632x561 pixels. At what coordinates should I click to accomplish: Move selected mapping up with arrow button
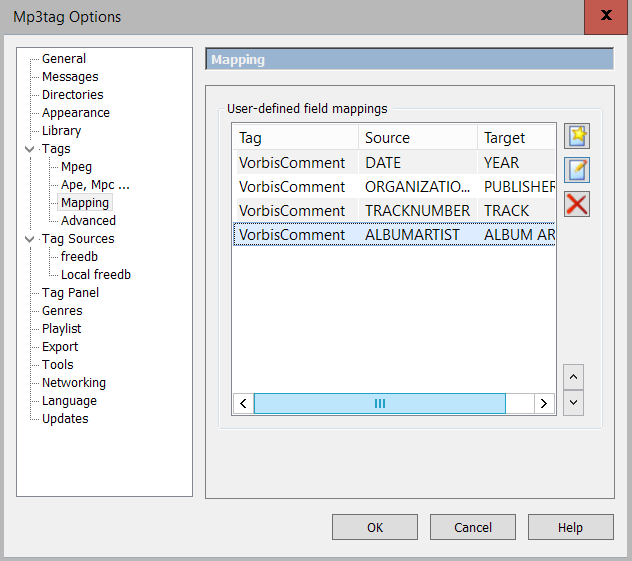[x=573, y=377]
